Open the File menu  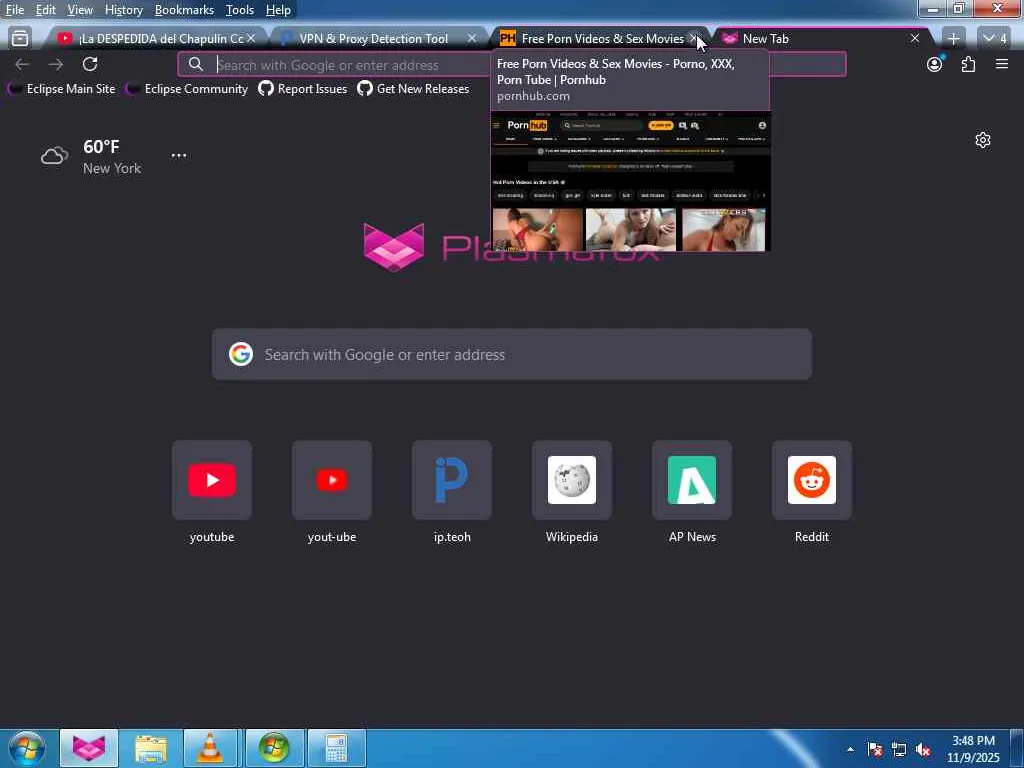coord(14,10)
